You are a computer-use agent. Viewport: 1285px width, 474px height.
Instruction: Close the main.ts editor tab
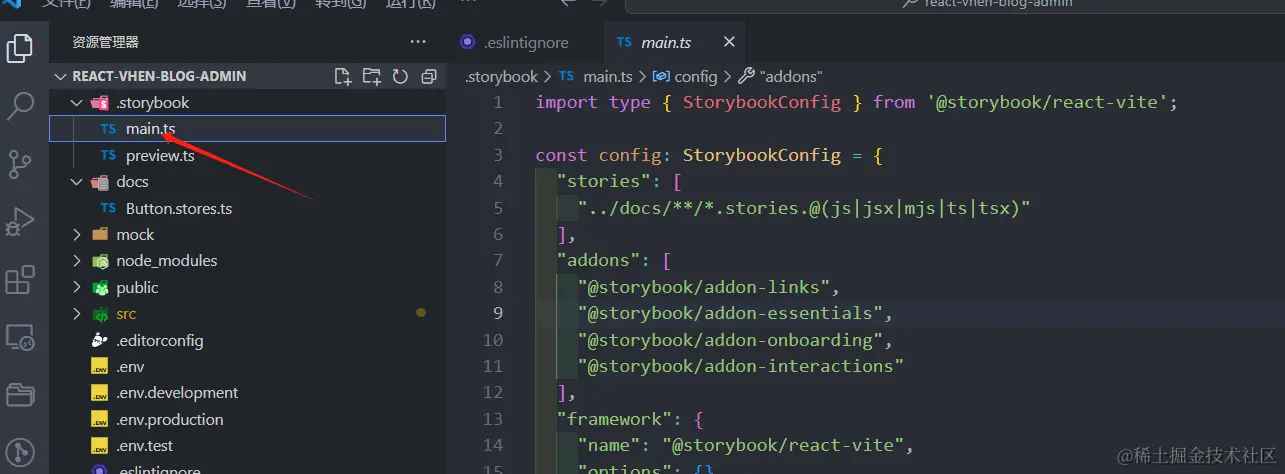click(729, 42)
